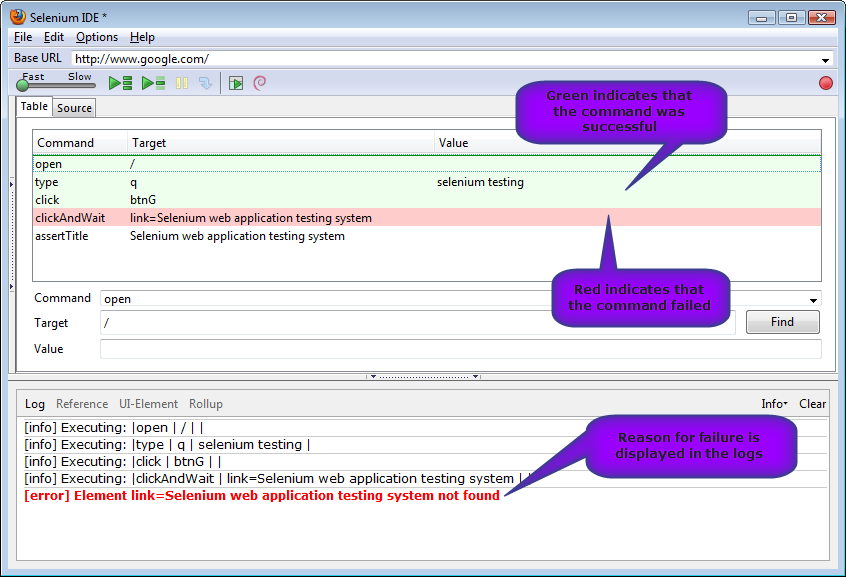Click the yellow Pause/Resume button
The height and width of the screenshot is (577, 846).
click(182, 83)
